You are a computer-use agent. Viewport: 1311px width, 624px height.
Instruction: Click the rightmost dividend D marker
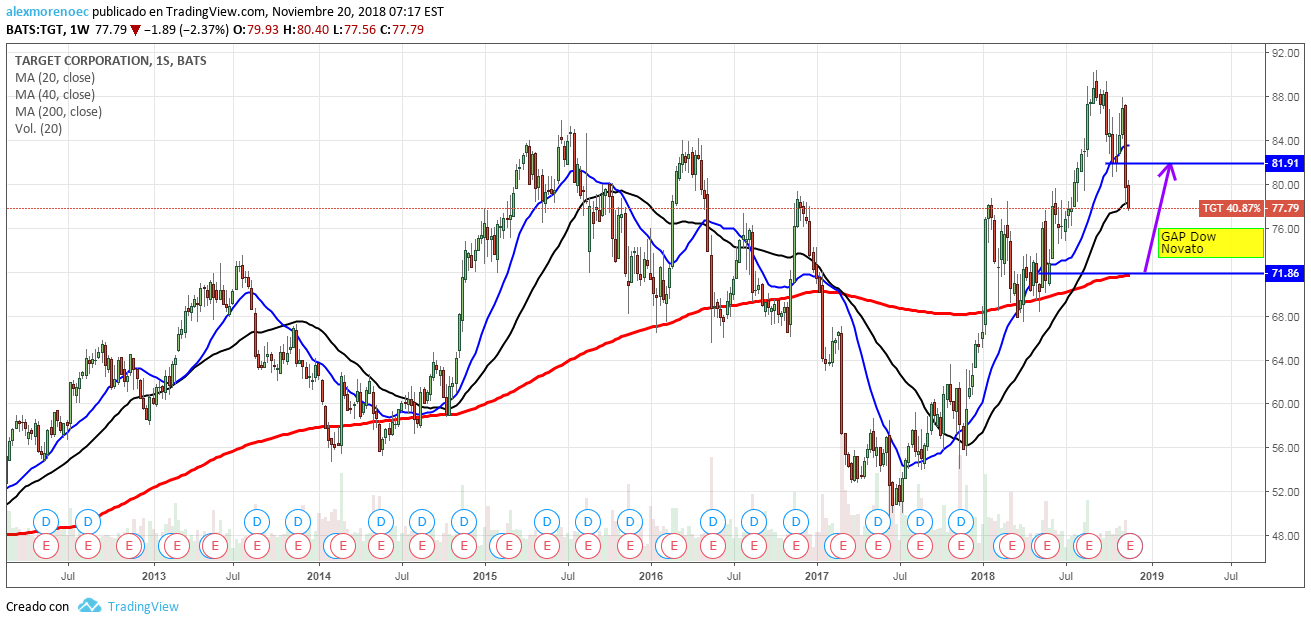(x=961, y=521)
